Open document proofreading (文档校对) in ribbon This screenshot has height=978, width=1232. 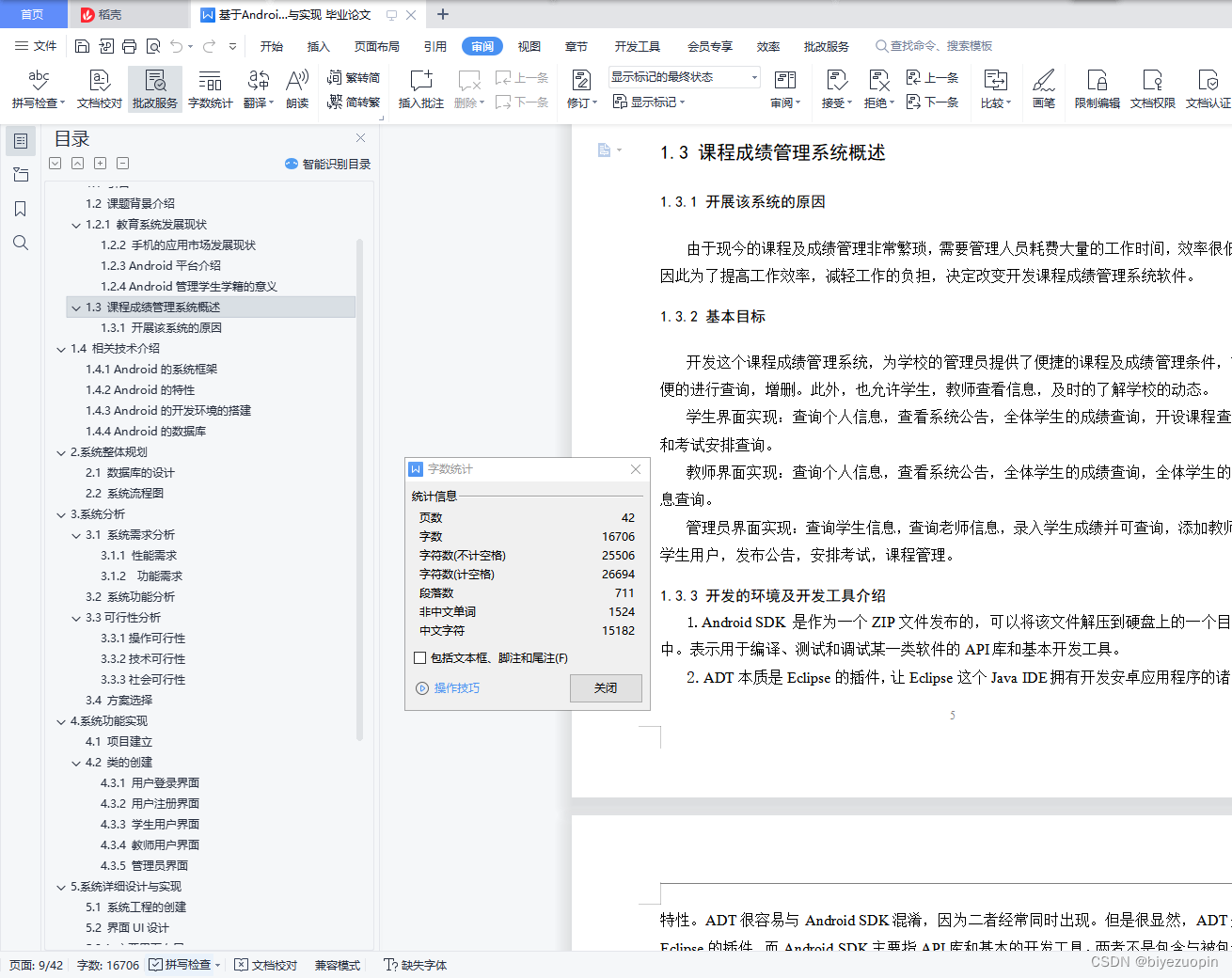point(100,89)
